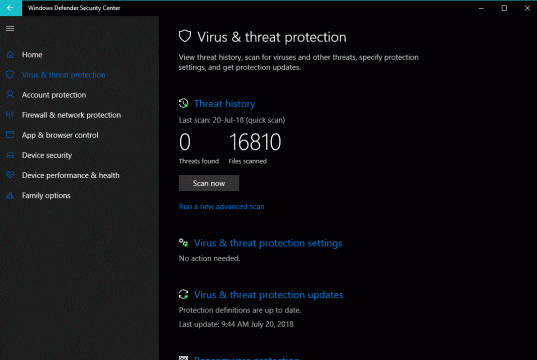
Task: Click the Threat history clock icon
Action: 184,103
